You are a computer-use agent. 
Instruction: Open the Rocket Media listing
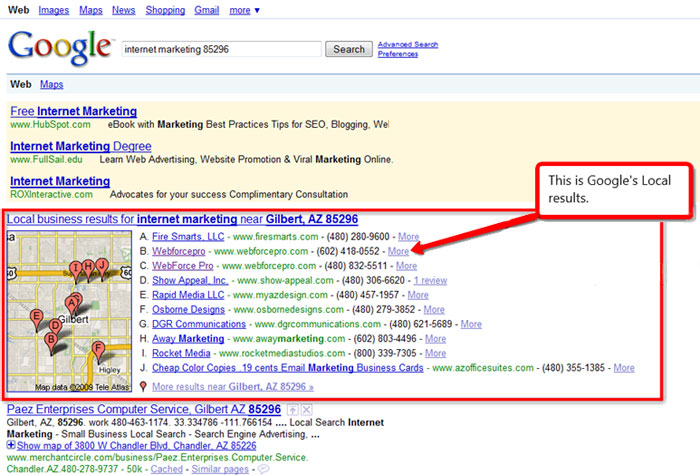[181, 353]
